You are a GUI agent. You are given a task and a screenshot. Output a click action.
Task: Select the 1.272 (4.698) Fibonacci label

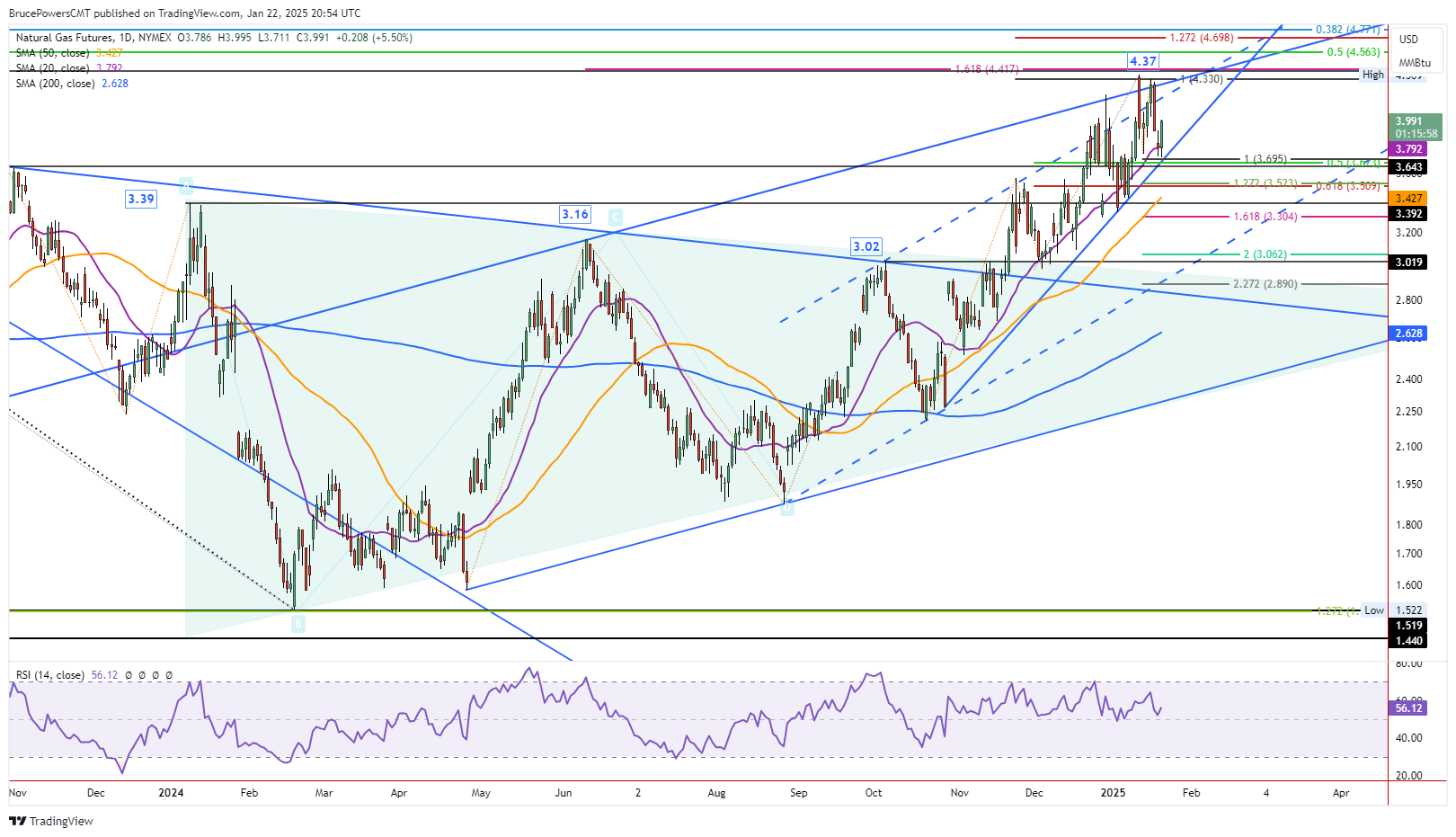click(1202, 38)
